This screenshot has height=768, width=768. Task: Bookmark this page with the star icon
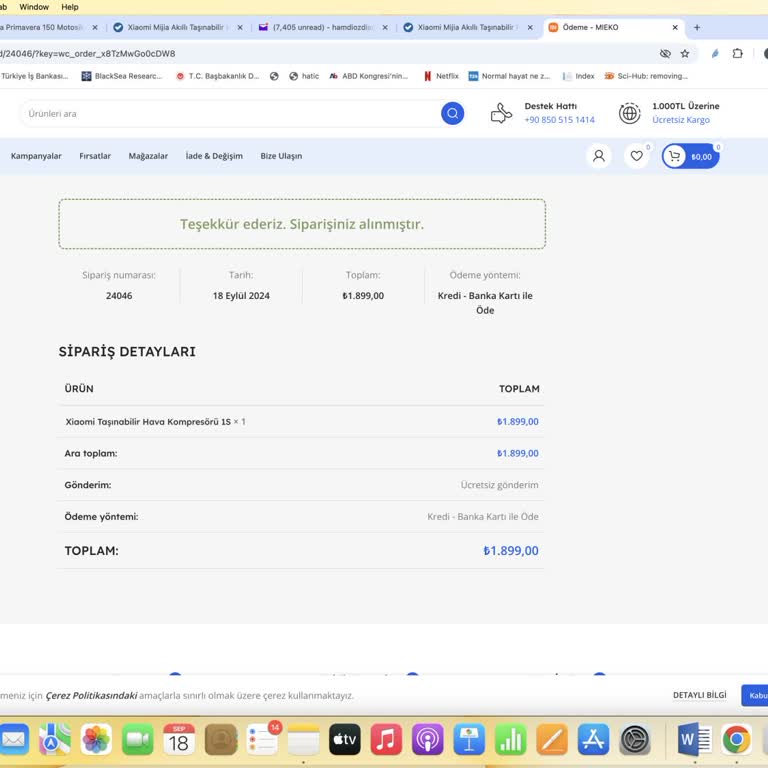[x=685, y=53]
